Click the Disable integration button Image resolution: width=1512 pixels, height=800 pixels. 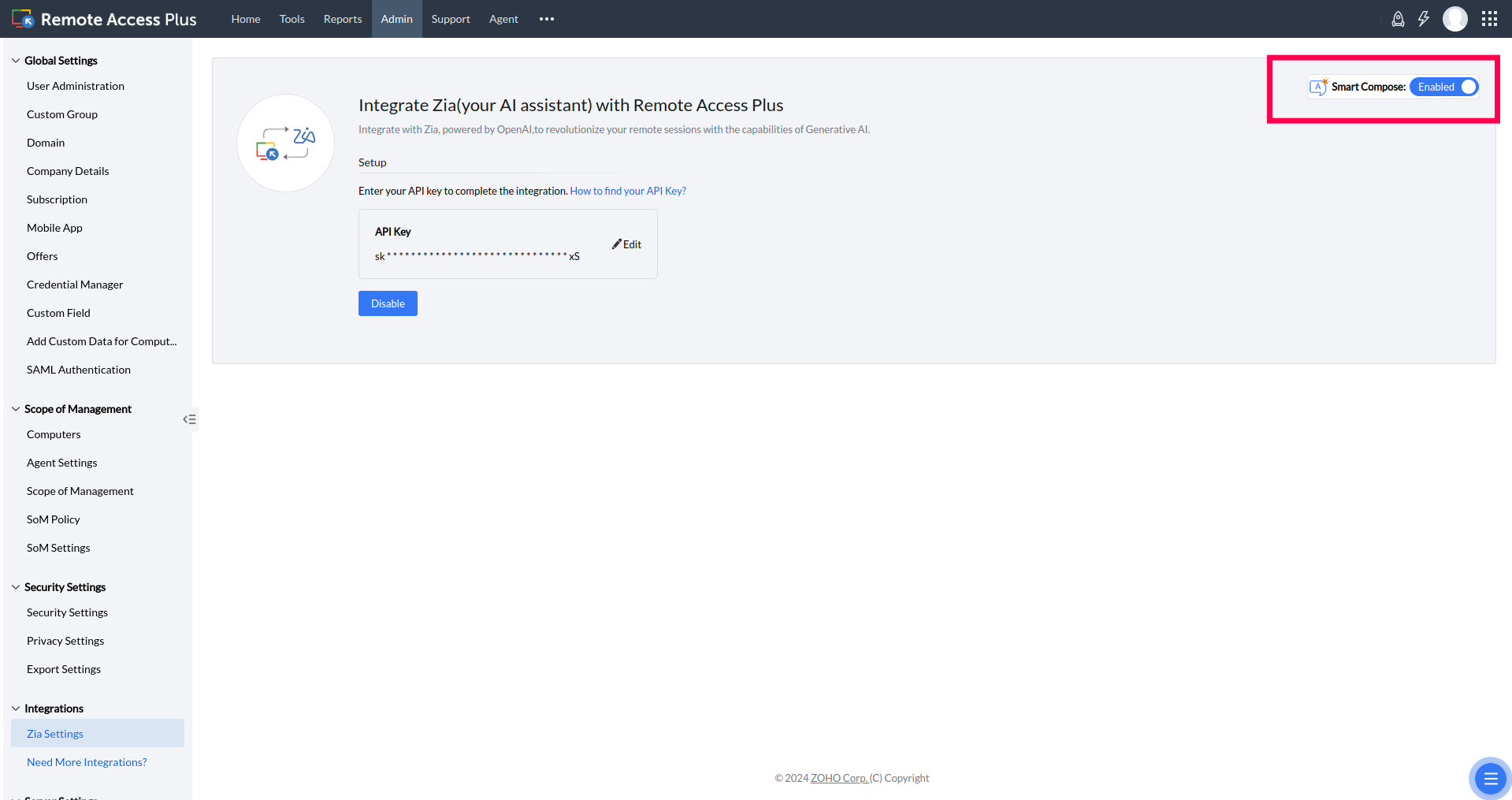[387, 303]
